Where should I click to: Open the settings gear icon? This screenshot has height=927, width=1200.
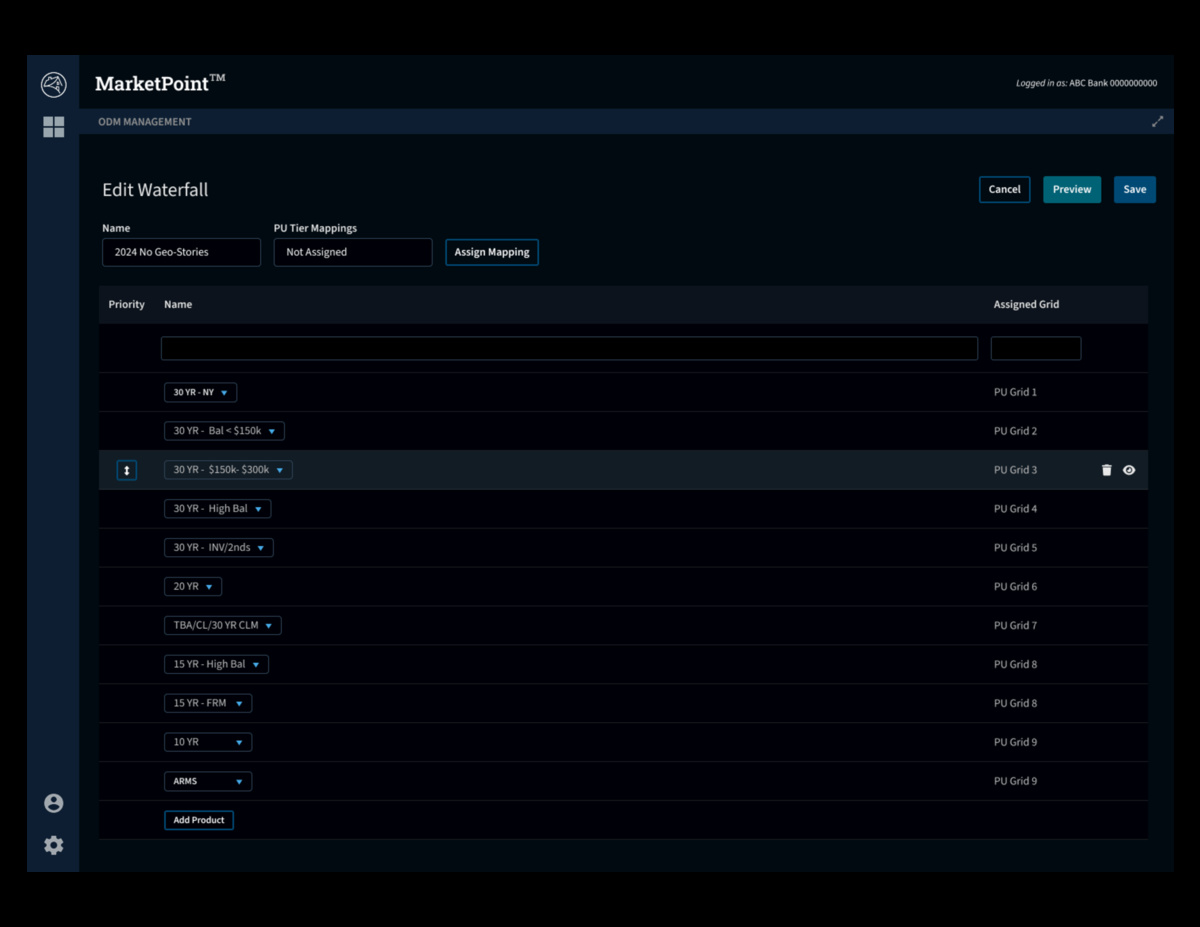(53, 846)
